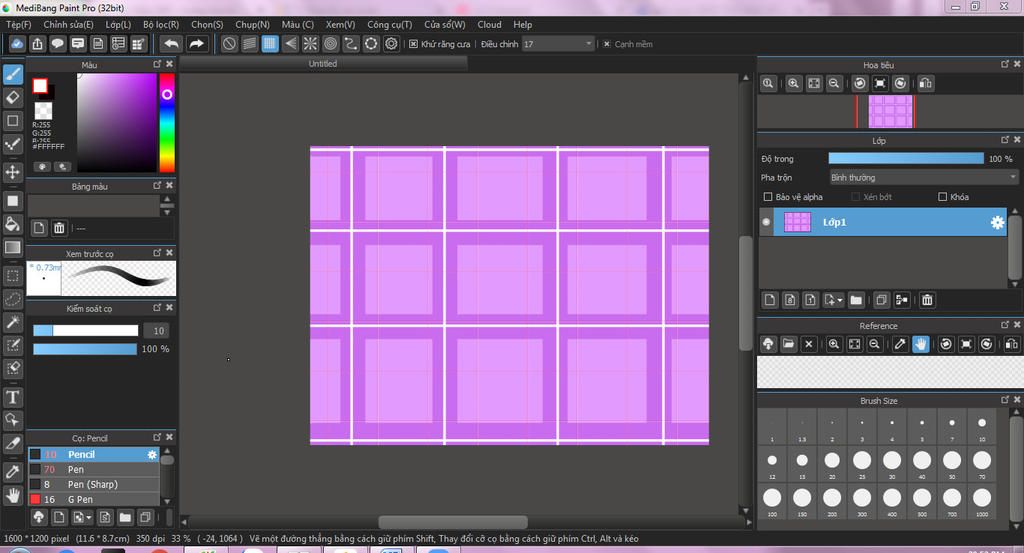This screenshot has height=553, width=1024.
Task: Select the Bucket fill tool
Action: click(12, 224)
